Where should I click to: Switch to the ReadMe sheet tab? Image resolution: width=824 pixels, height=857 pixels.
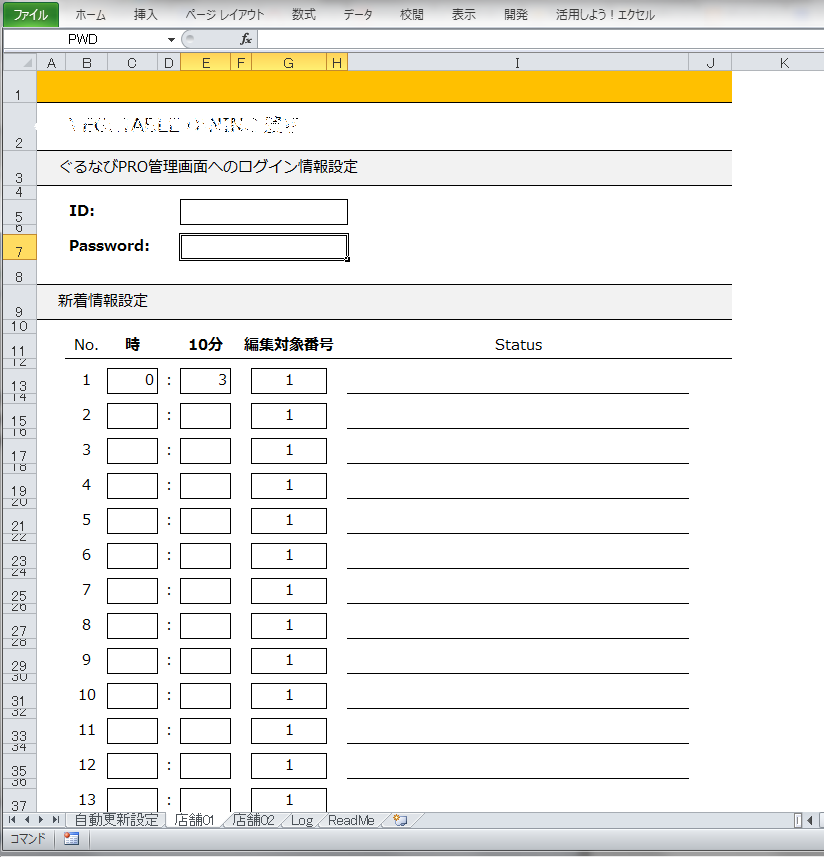pos(351,820)
